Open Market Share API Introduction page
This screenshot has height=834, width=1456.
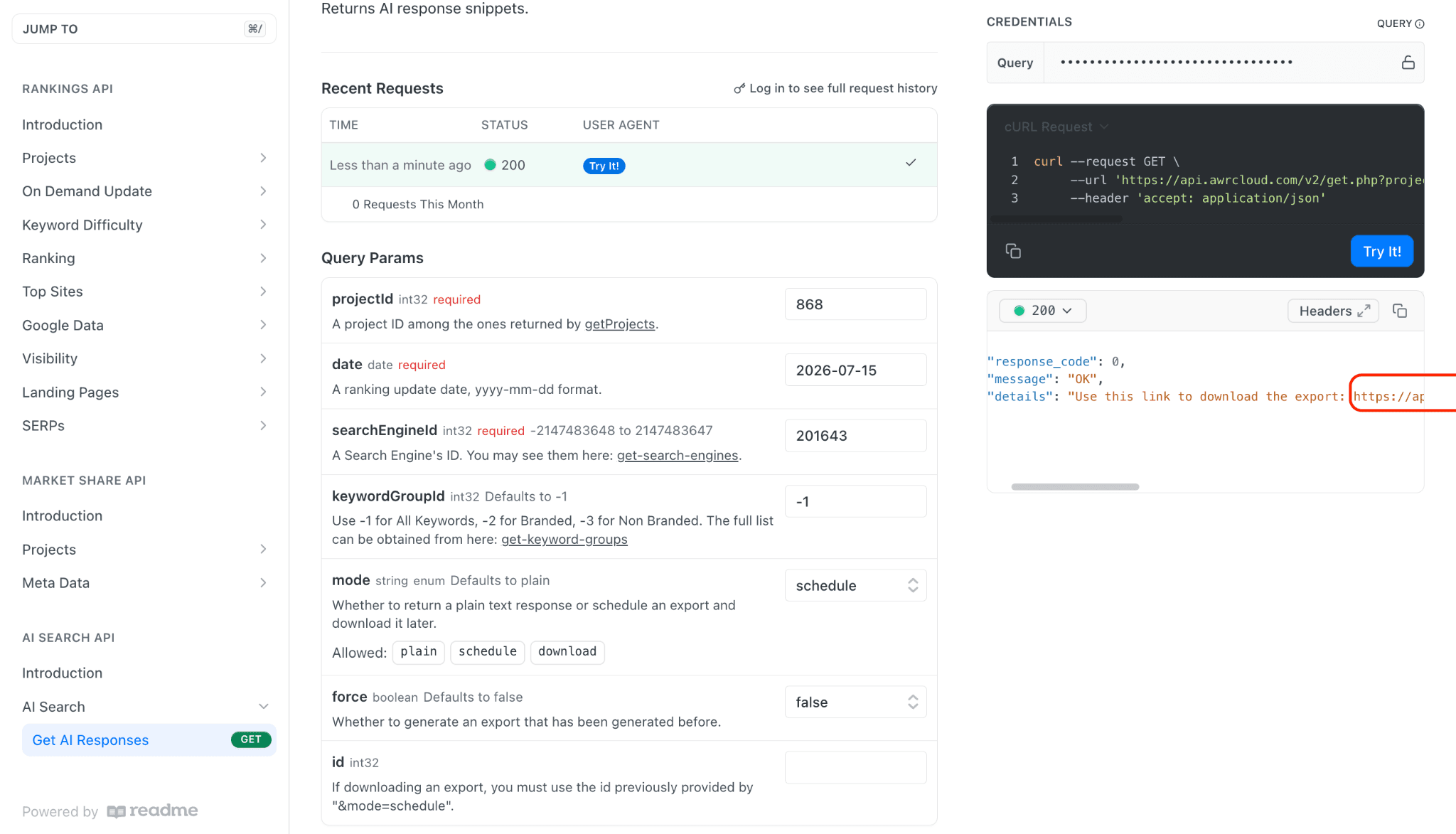pos(62,515)
